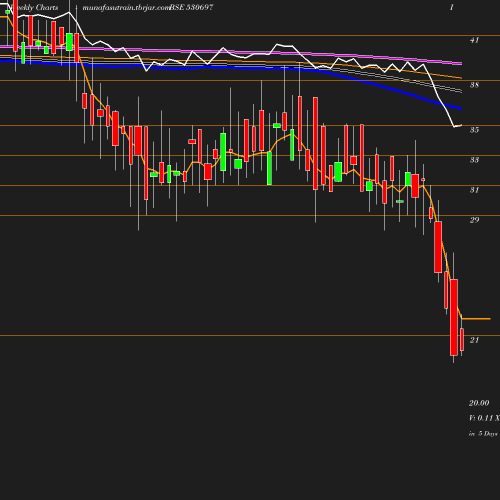Click the price axis label 31

(474, 190)
